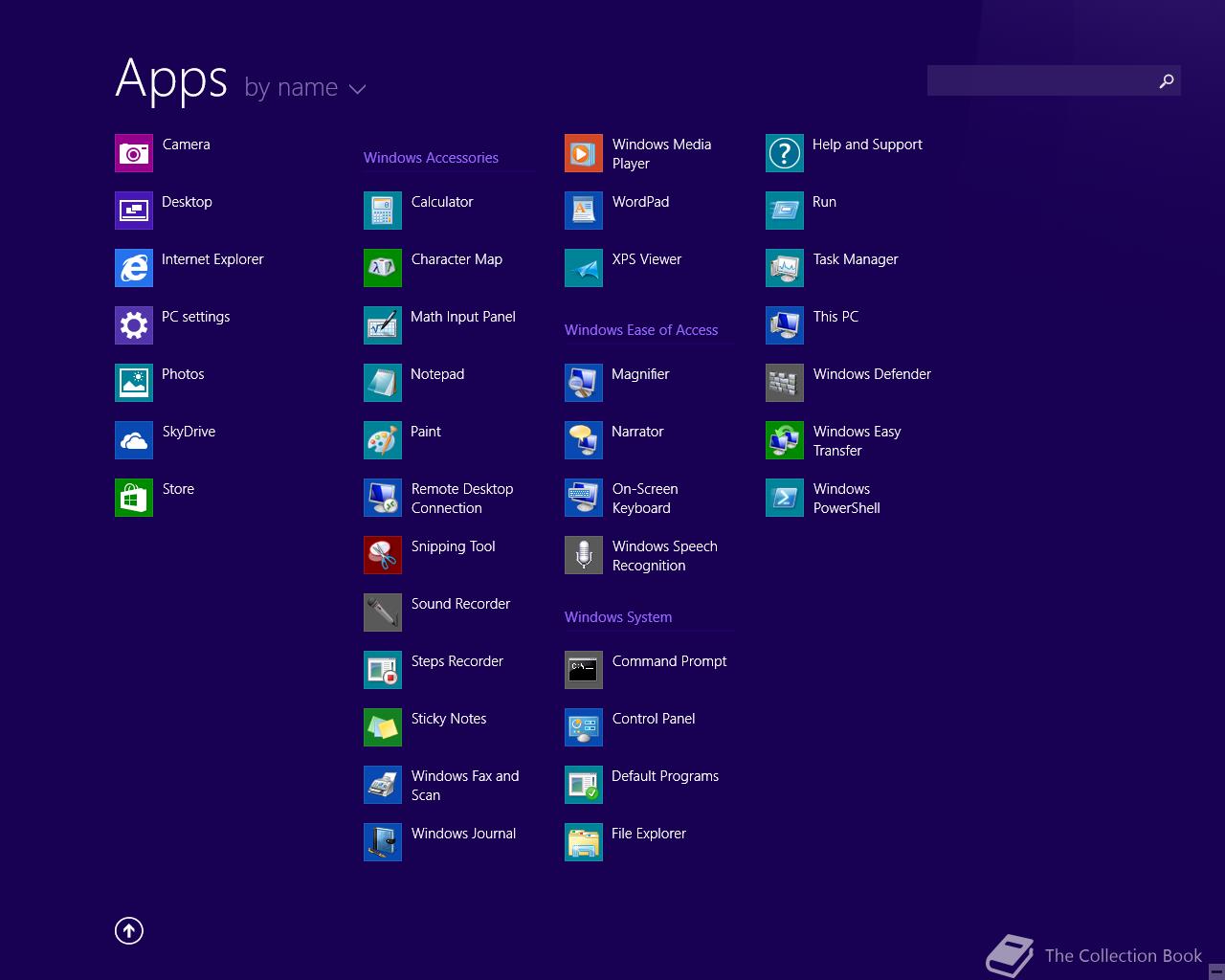Open the Store app icon
The image size is (1225, 980).
(x=134, y=498)
